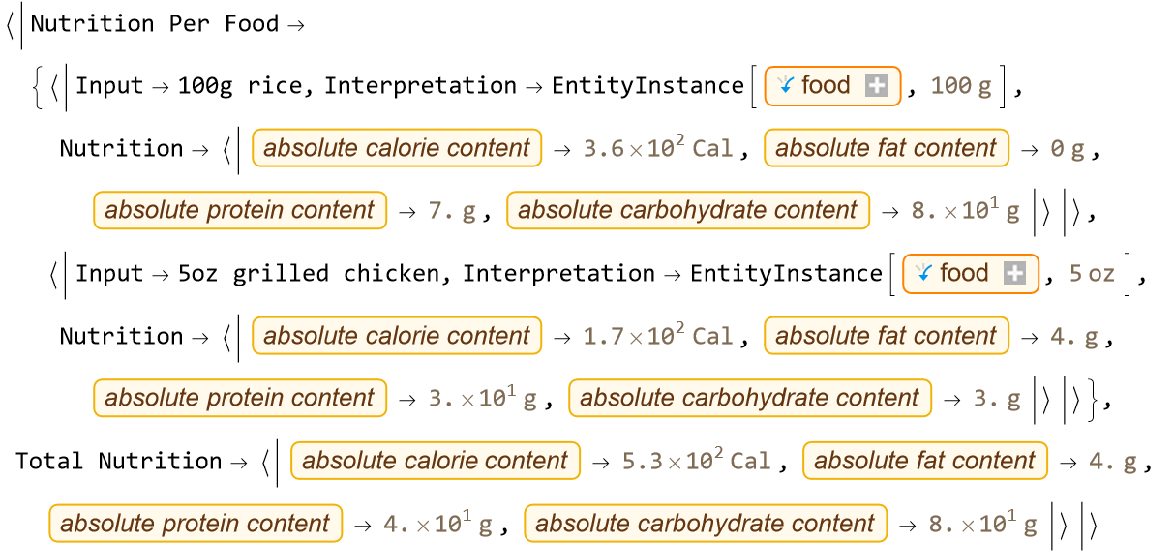1156x552 pixels.
Task: Select rice's absolute carbohydrate content label
Action: (x=688, y=211)
